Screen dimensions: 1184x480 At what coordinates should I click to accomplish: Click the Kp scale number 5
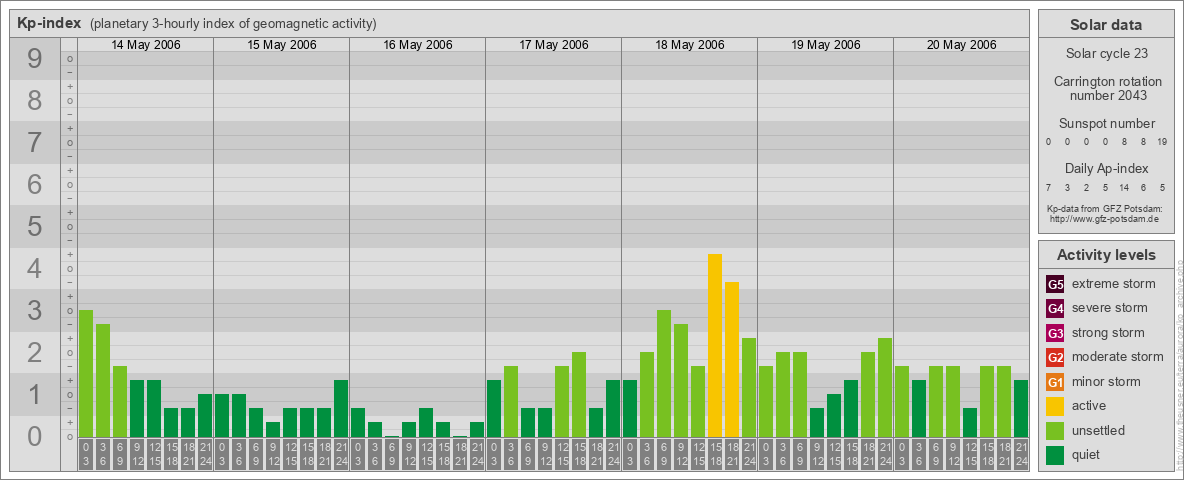tap(35, 226)
